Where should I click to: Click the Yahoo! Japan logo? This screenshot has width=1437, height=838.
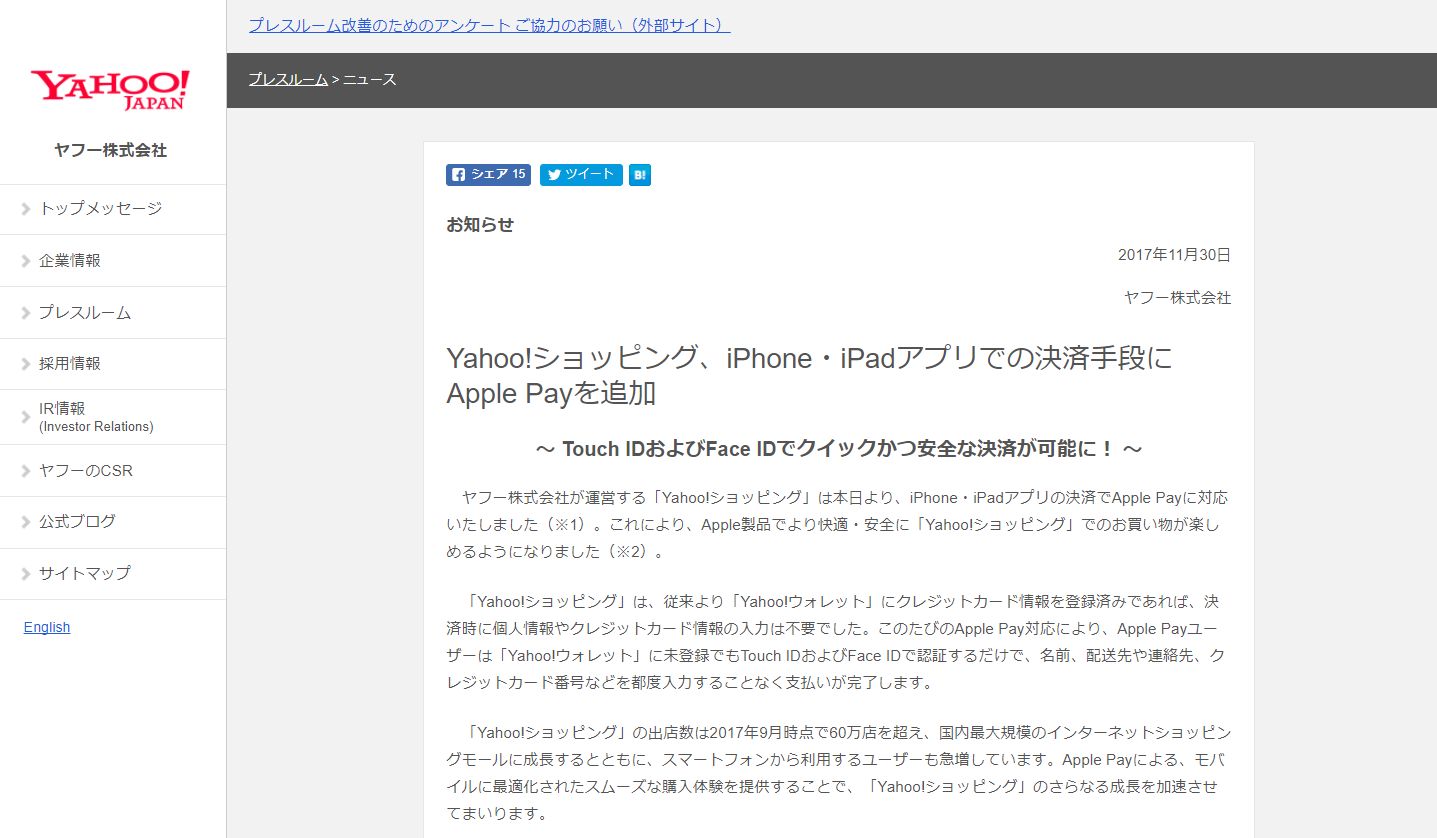point(110,89)
